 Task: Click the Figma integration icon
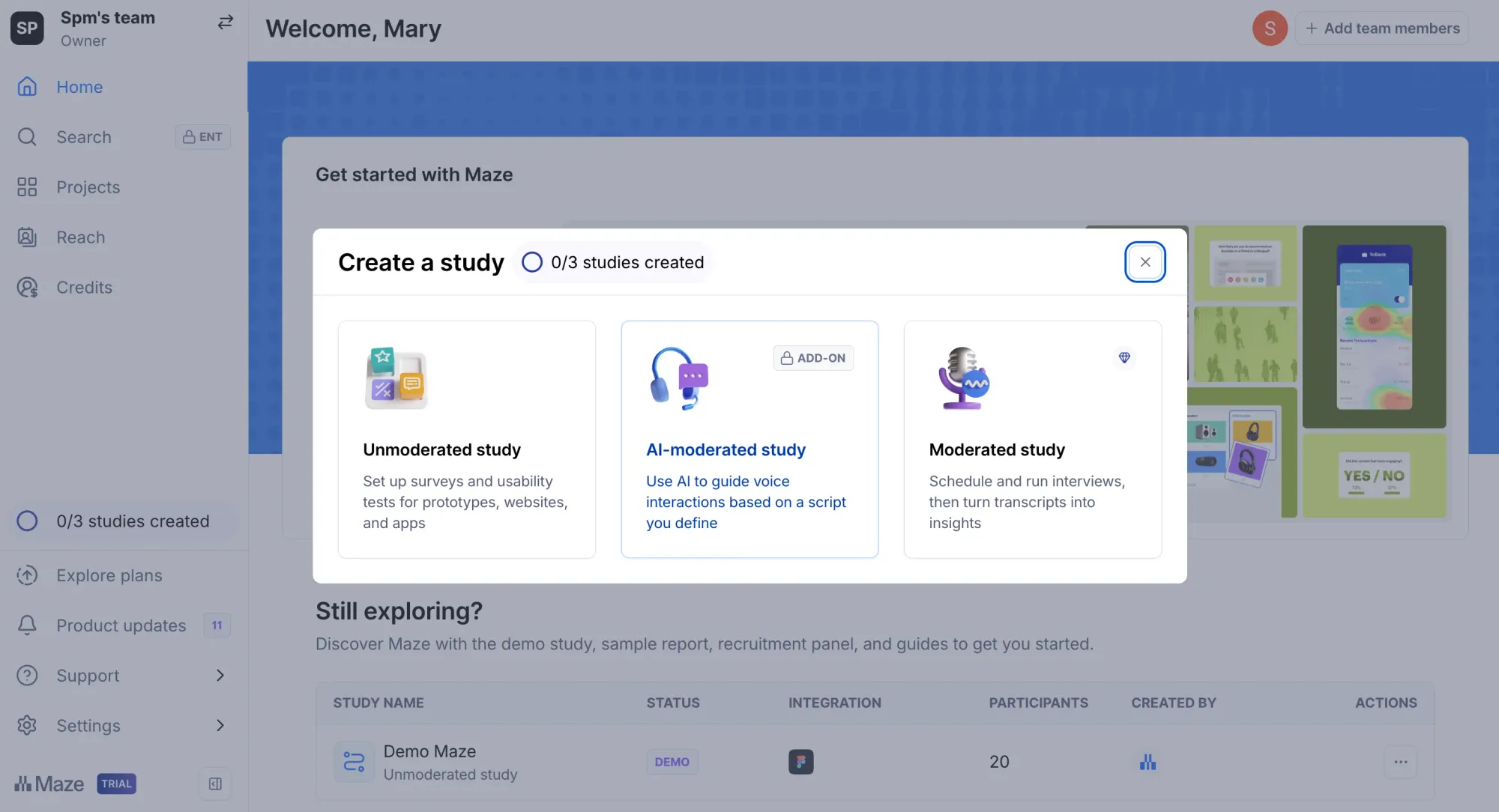click(x=801, y=762)
